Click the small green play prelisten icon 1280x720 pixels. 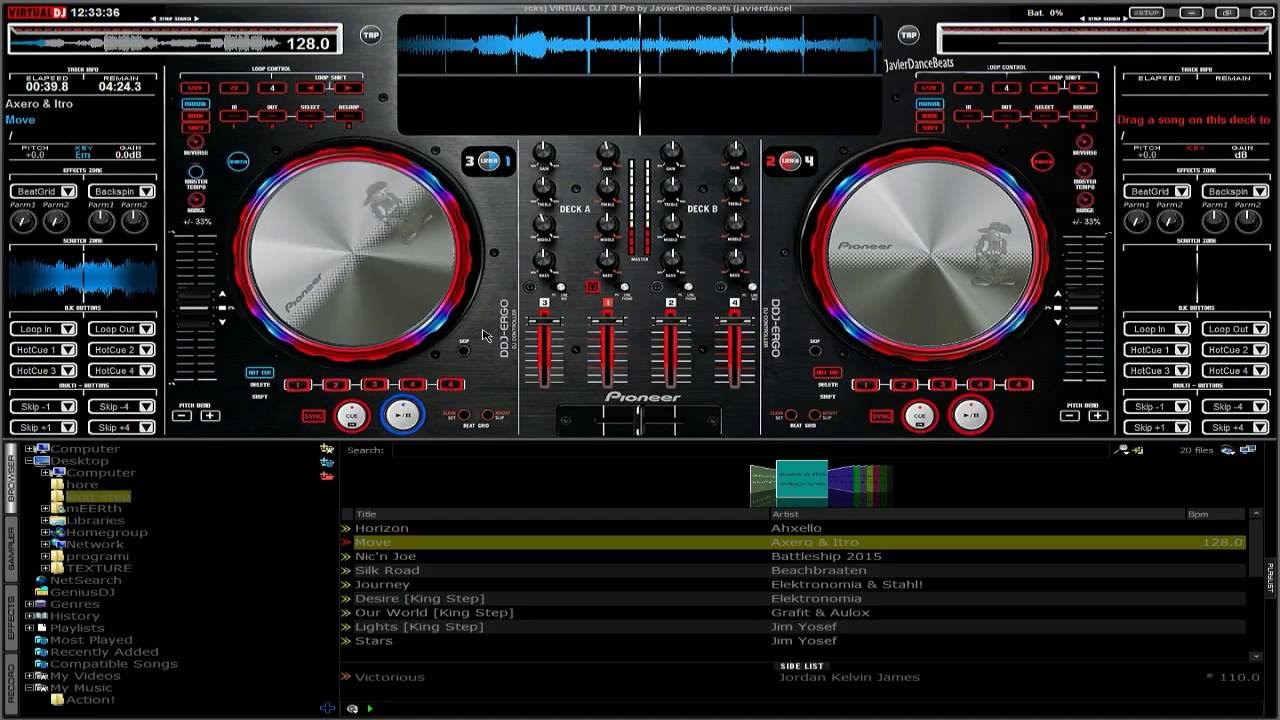(370, 708)
